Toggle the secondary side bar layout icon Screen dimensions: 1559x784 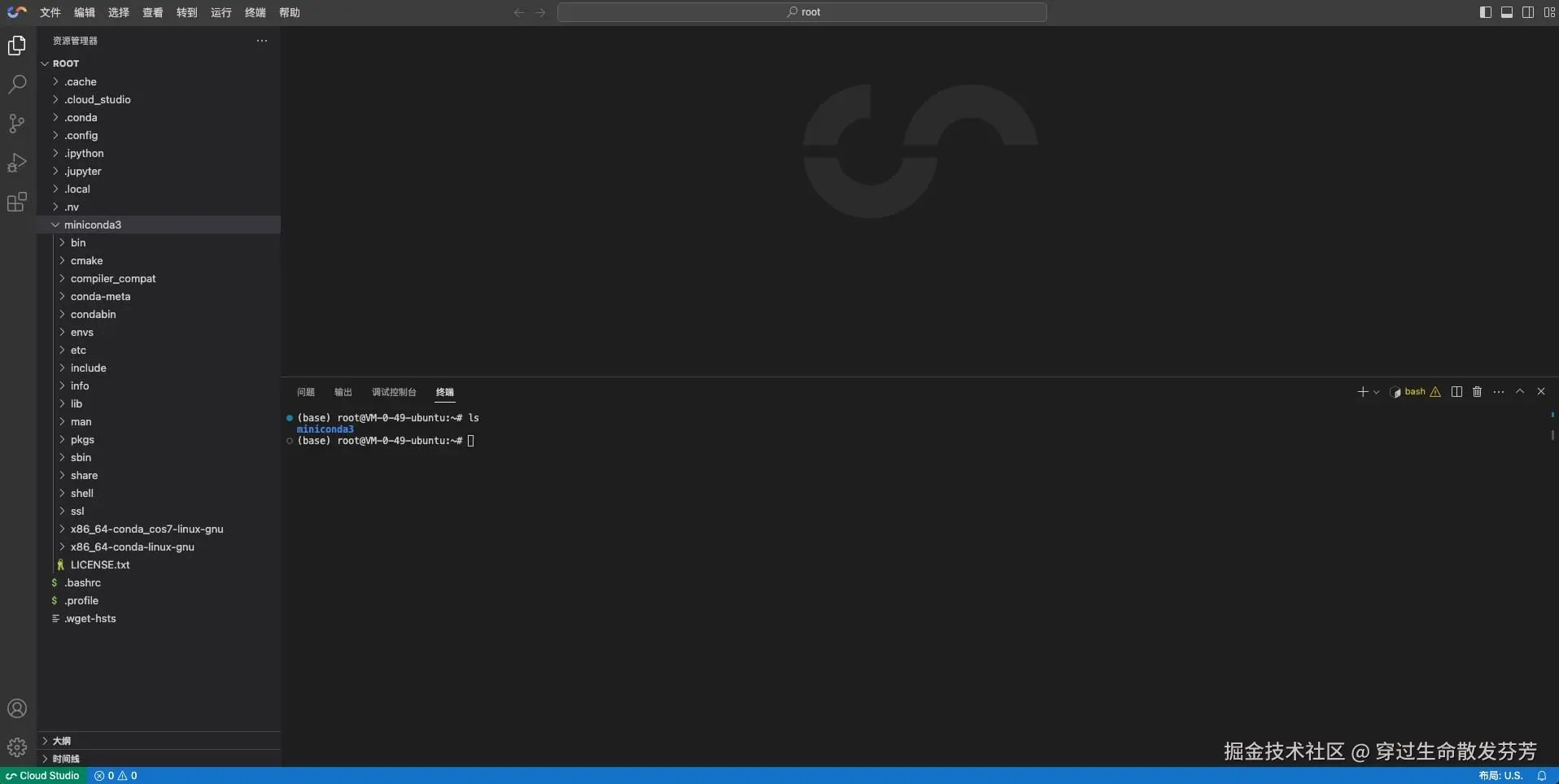pos(1528,12)
